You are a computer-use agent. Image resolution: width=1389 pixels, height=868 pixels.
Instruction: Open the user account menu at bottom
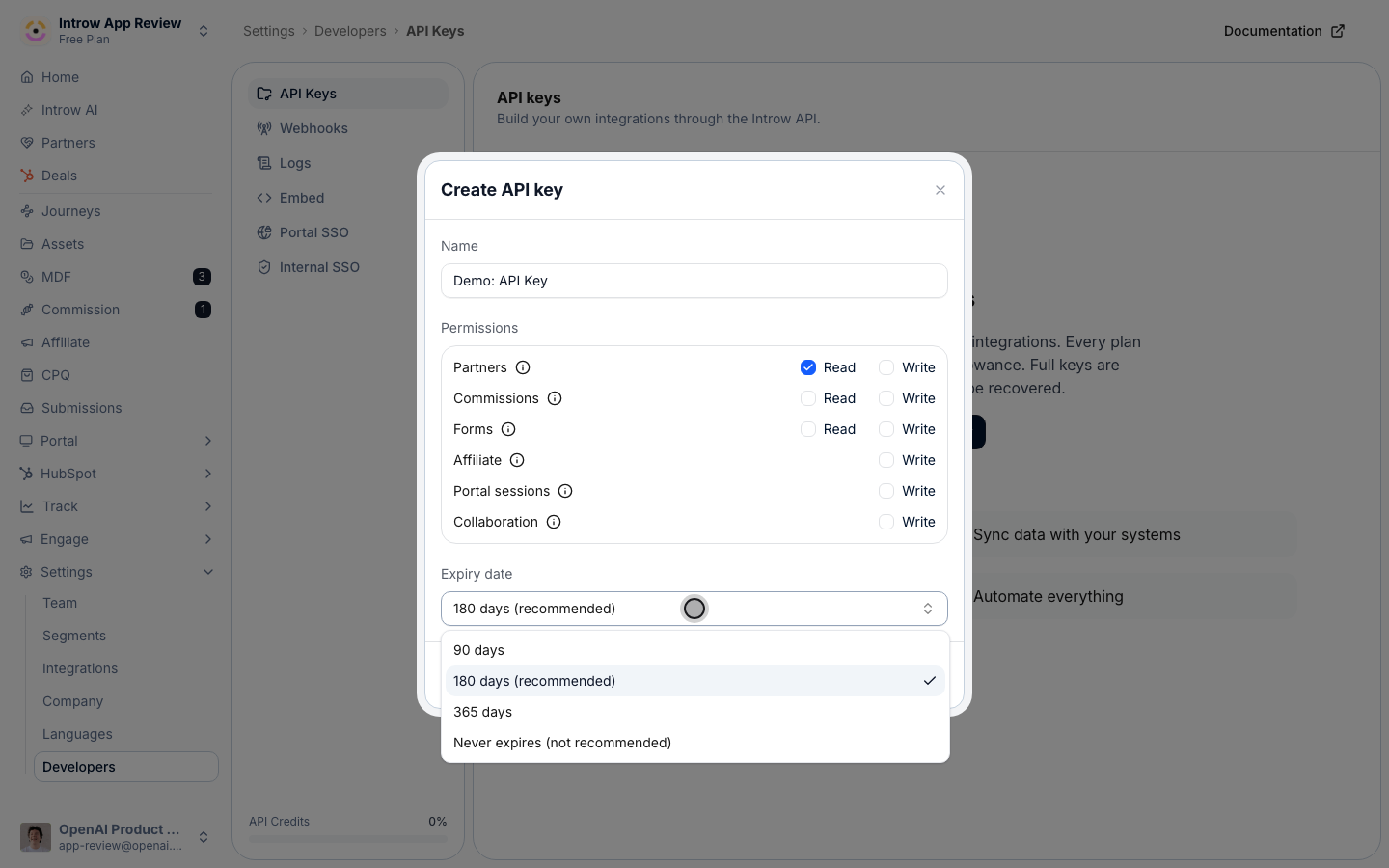(x=116, y=837)
